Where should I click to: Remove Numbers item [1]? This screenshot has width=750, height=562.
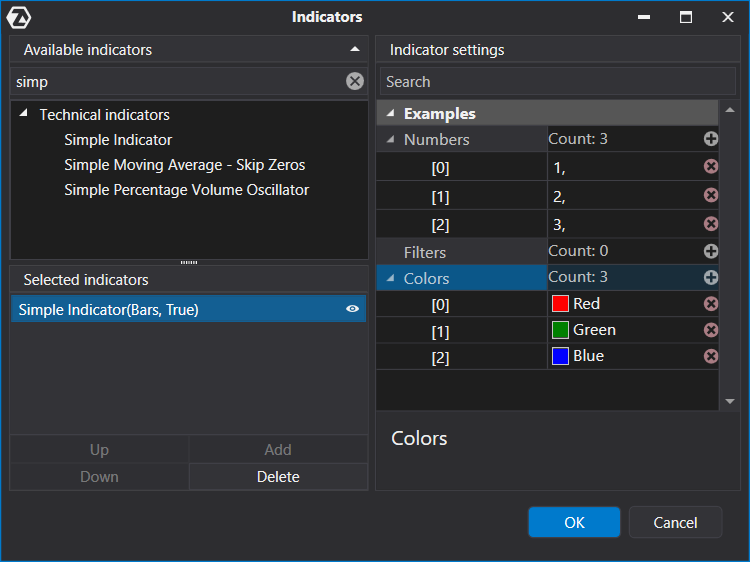[x=710, y=195]
